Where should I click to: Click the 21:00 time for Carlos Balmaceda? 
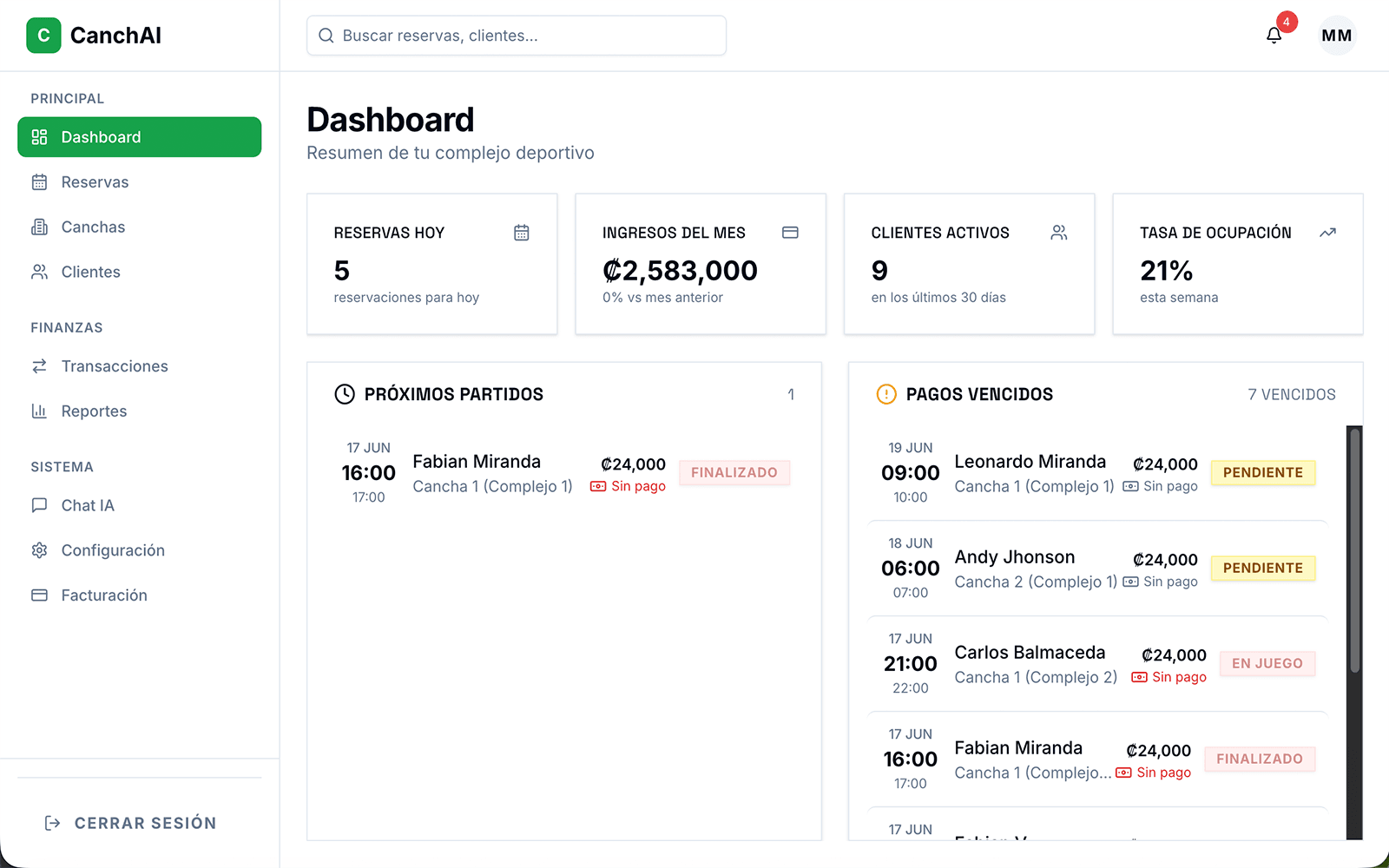point(911,664)
